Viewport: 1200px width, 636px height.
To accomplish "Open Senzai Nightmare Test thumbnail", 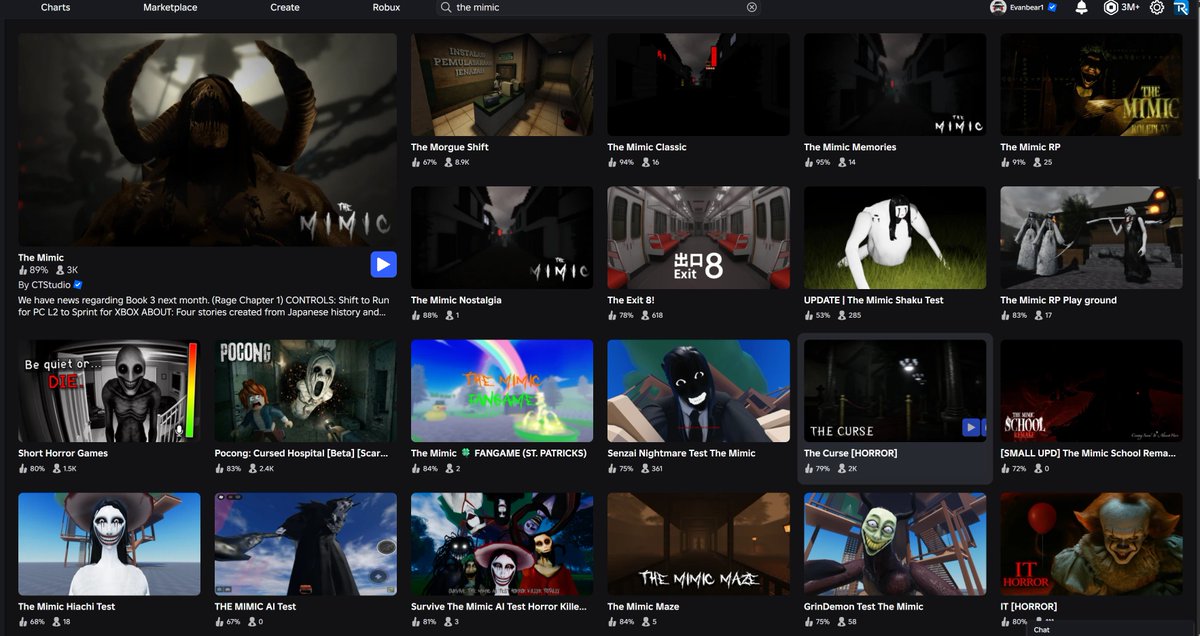I will pos(699,391).
